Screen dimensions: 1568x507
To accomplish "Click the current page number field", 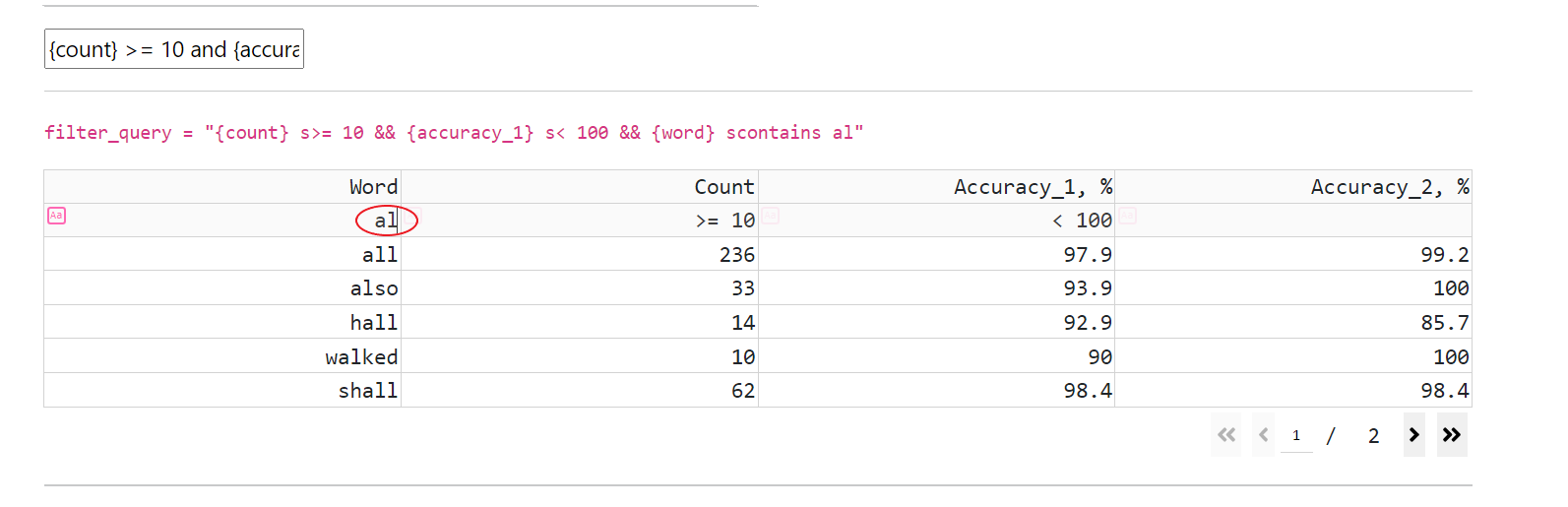I will point(1296,435).
